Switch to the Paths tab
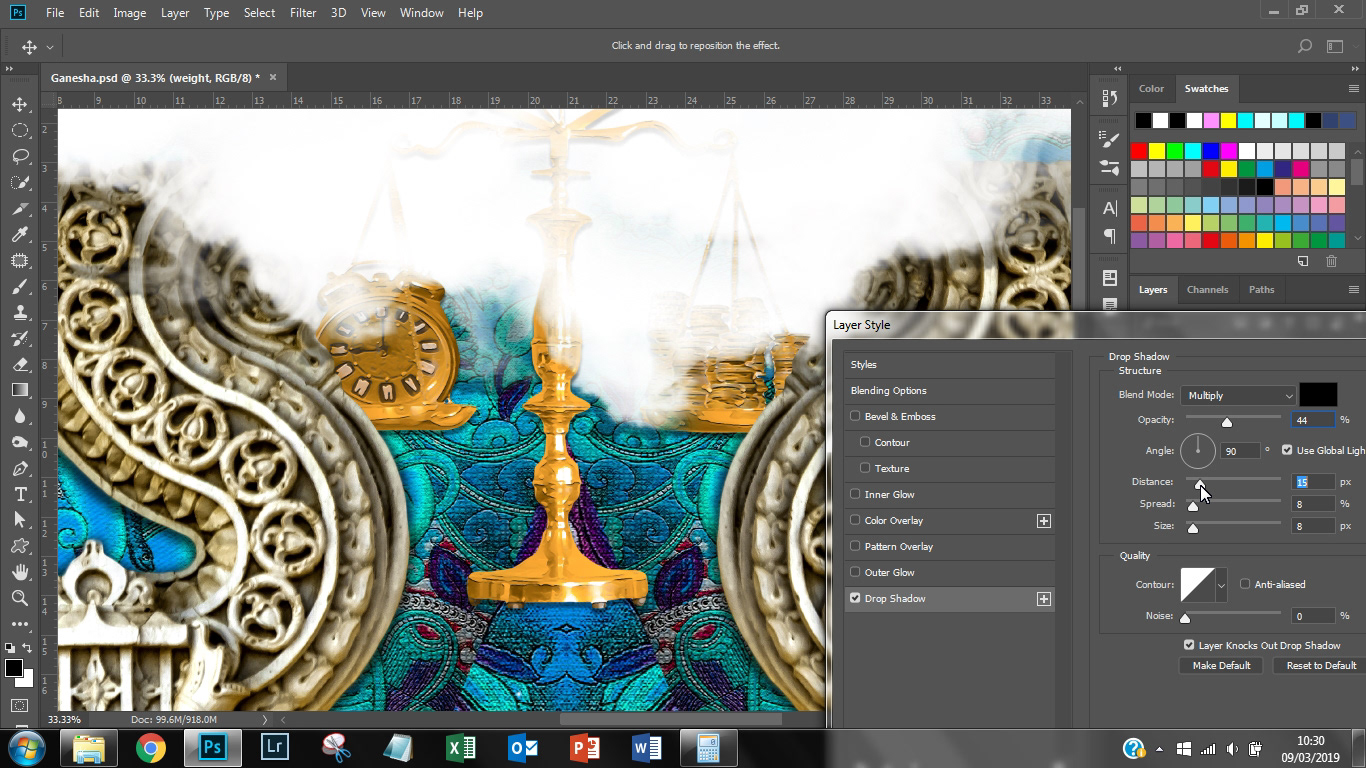Viewport: 1366px width, 768px height. coord(1261,290)
